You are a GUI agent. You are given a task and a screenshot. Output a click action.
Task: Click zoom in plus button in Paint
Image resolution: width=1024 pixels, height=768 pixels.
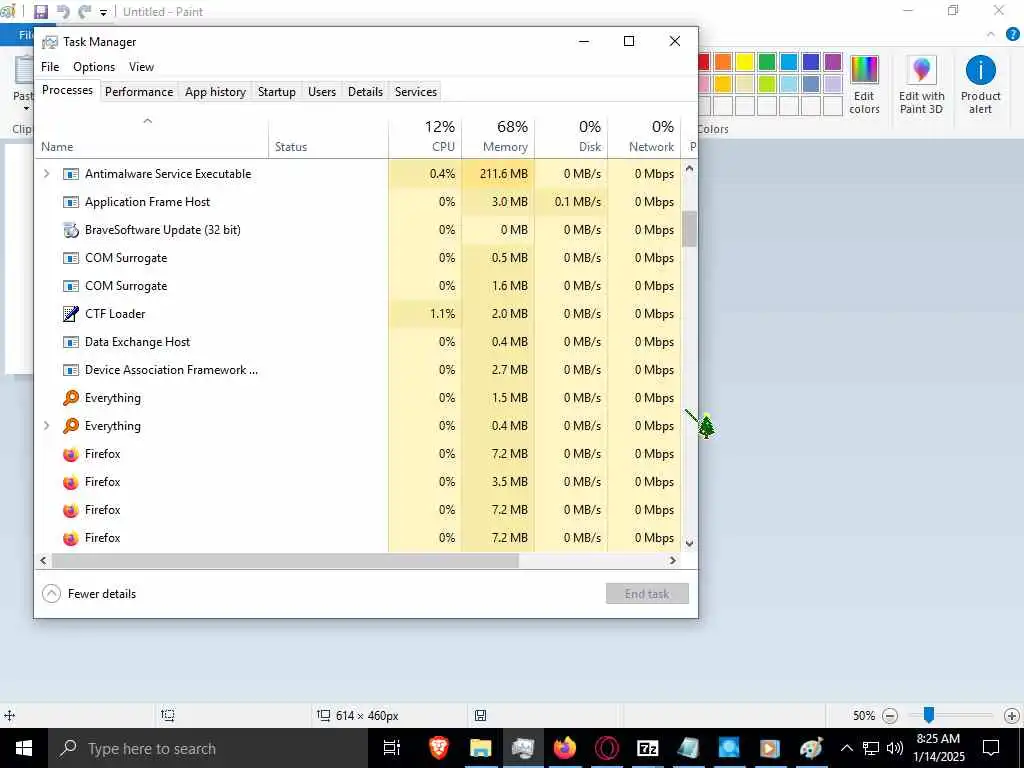pos(1012,716)
